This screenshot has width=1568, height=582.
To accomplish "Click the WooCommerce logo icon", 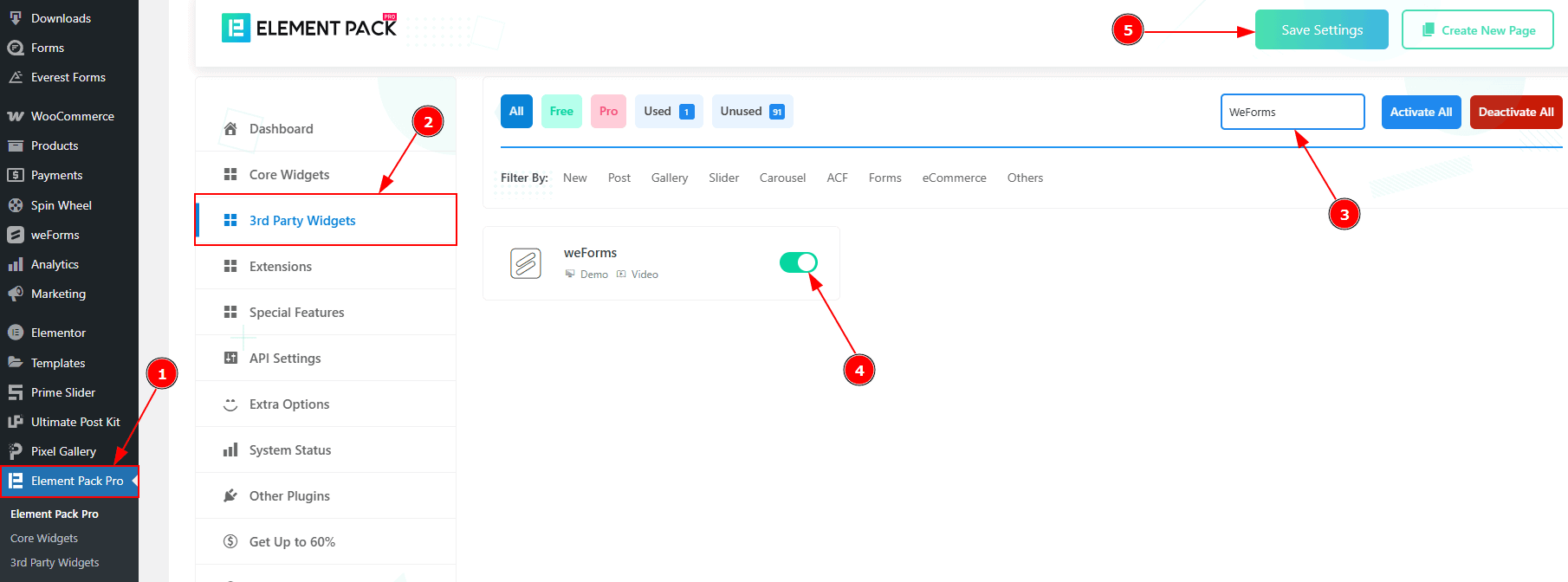I will [16, 116].
